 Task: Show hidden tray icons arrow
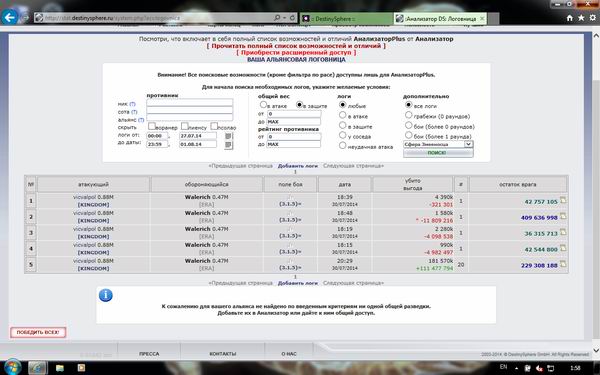(x=517, y=368)
